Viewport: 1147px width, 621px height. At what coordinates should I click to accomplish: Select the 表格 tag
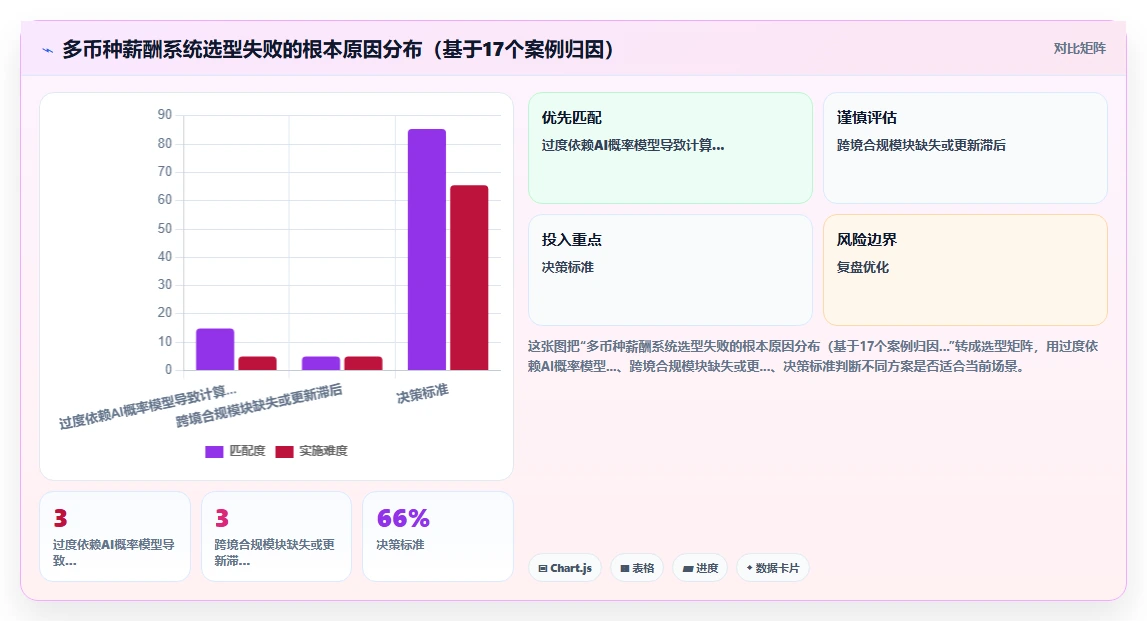(637, 568)
